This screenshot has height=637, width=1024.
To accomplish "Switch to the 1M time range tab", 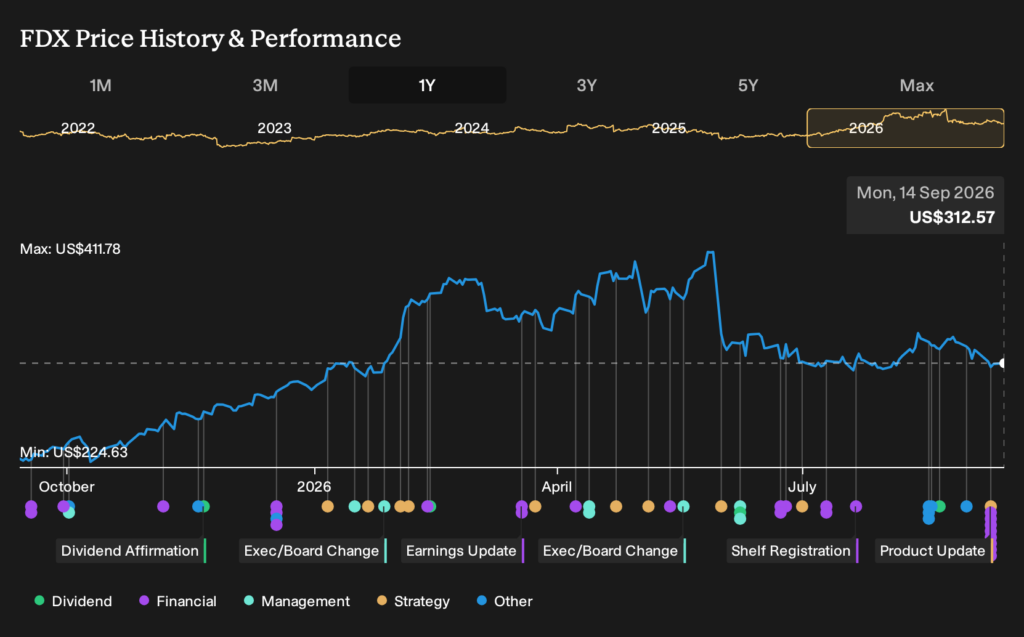I will pos(100,86).
